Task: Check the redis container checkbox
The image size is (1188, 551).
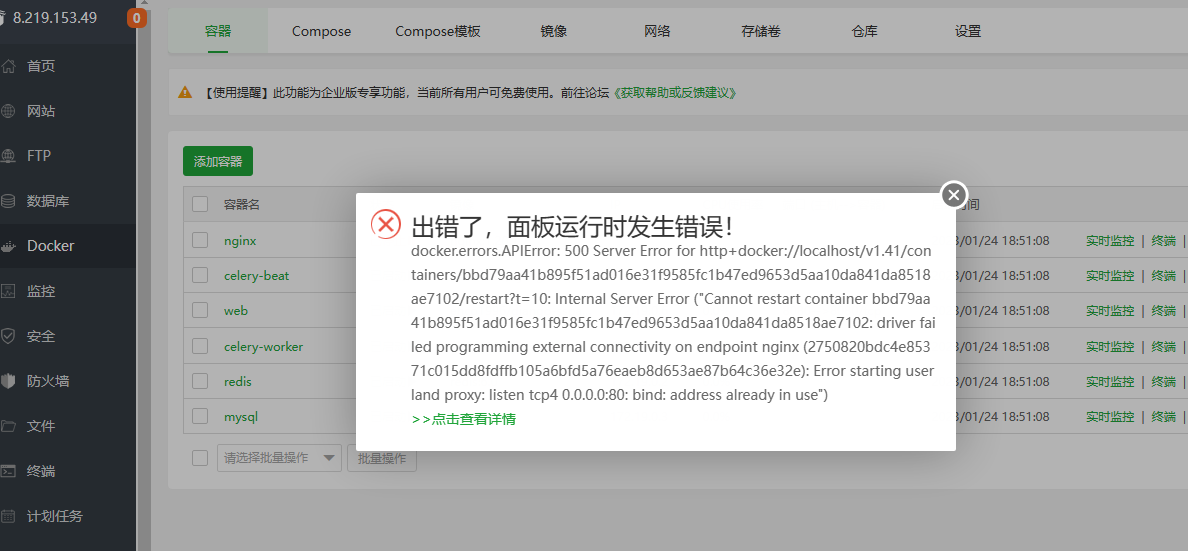Action: coord(200,380)
